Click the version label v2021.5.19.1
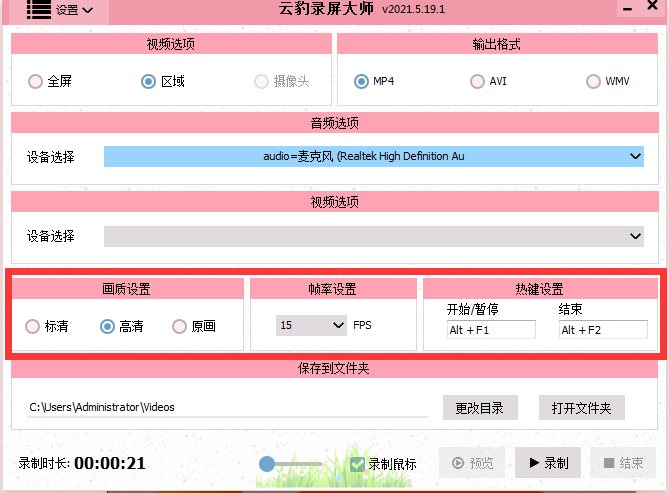This screenshot has width=669, height=493. click(413, 9)
